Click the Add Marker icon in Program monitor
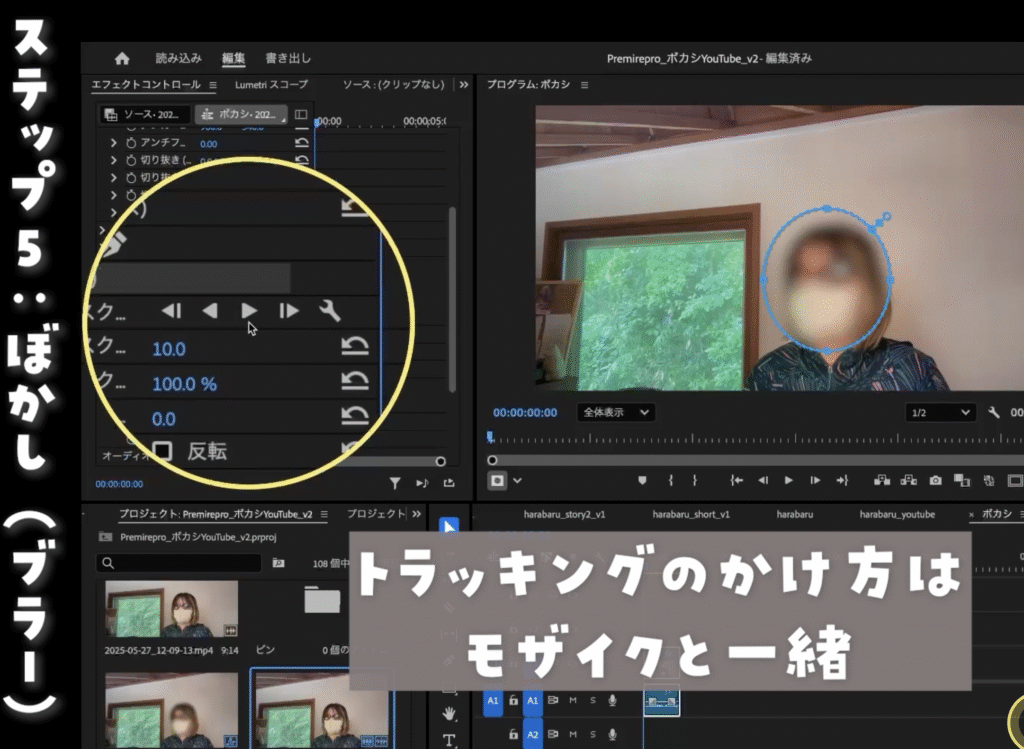The height and width of the screenshot is (749, 1024). point(641,480)
